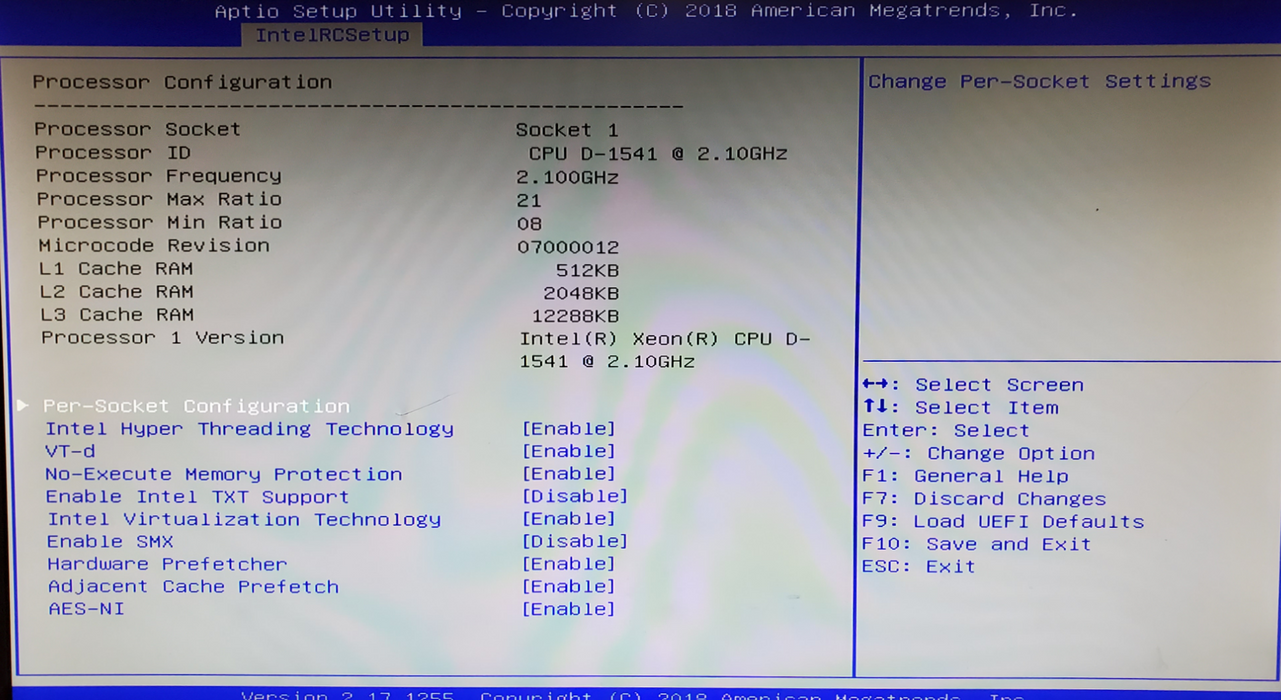Click the ESC: Exit hint

pos(919,567)
